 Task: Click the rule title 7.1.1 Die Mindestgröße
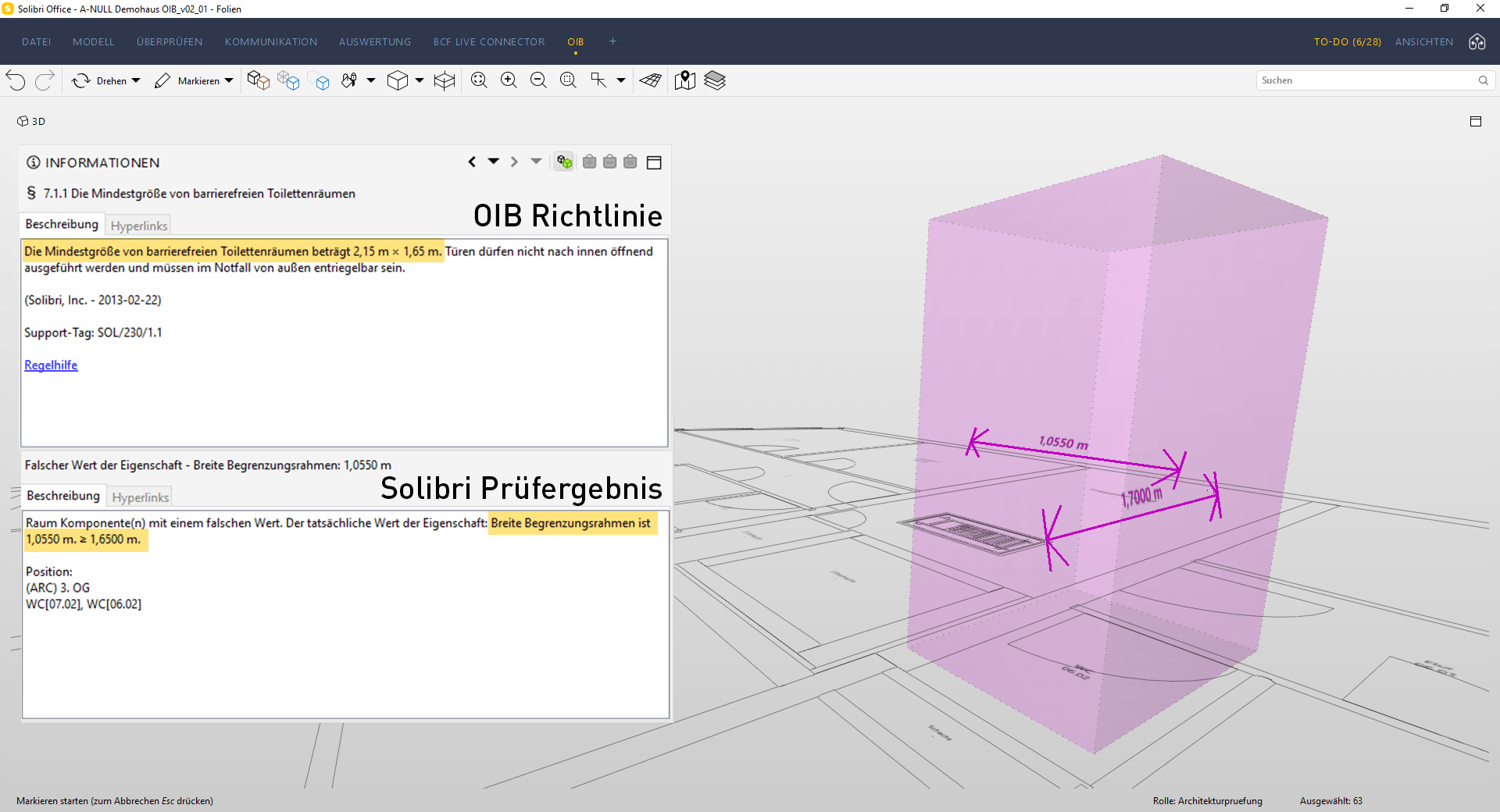pos(199,194)
